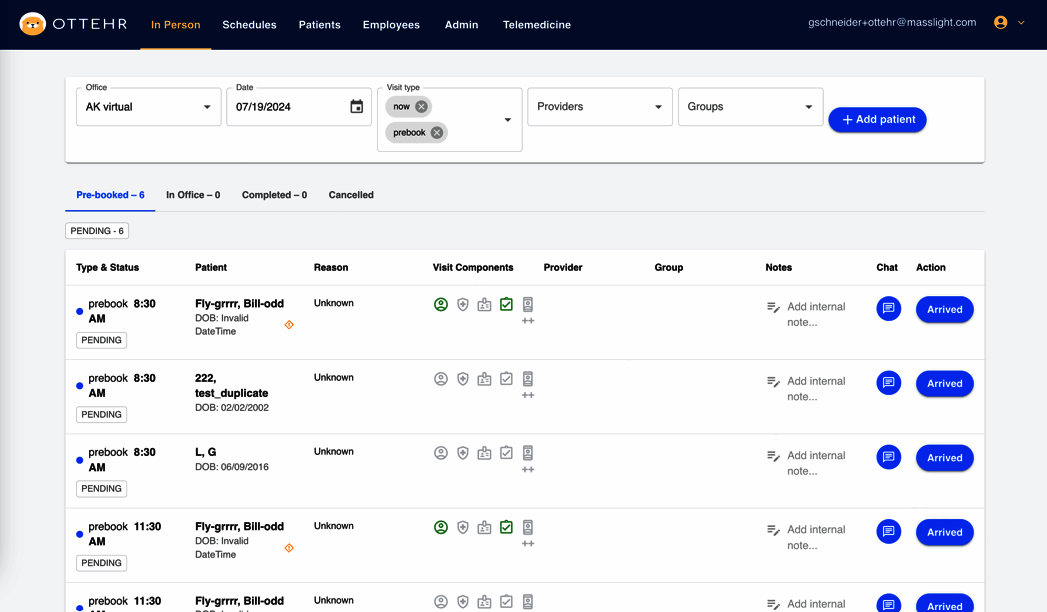1047x612 pixels.
Task: Mark Fly-grrrr's 11:30 visit as Arrived
Action: click(944, 532)
